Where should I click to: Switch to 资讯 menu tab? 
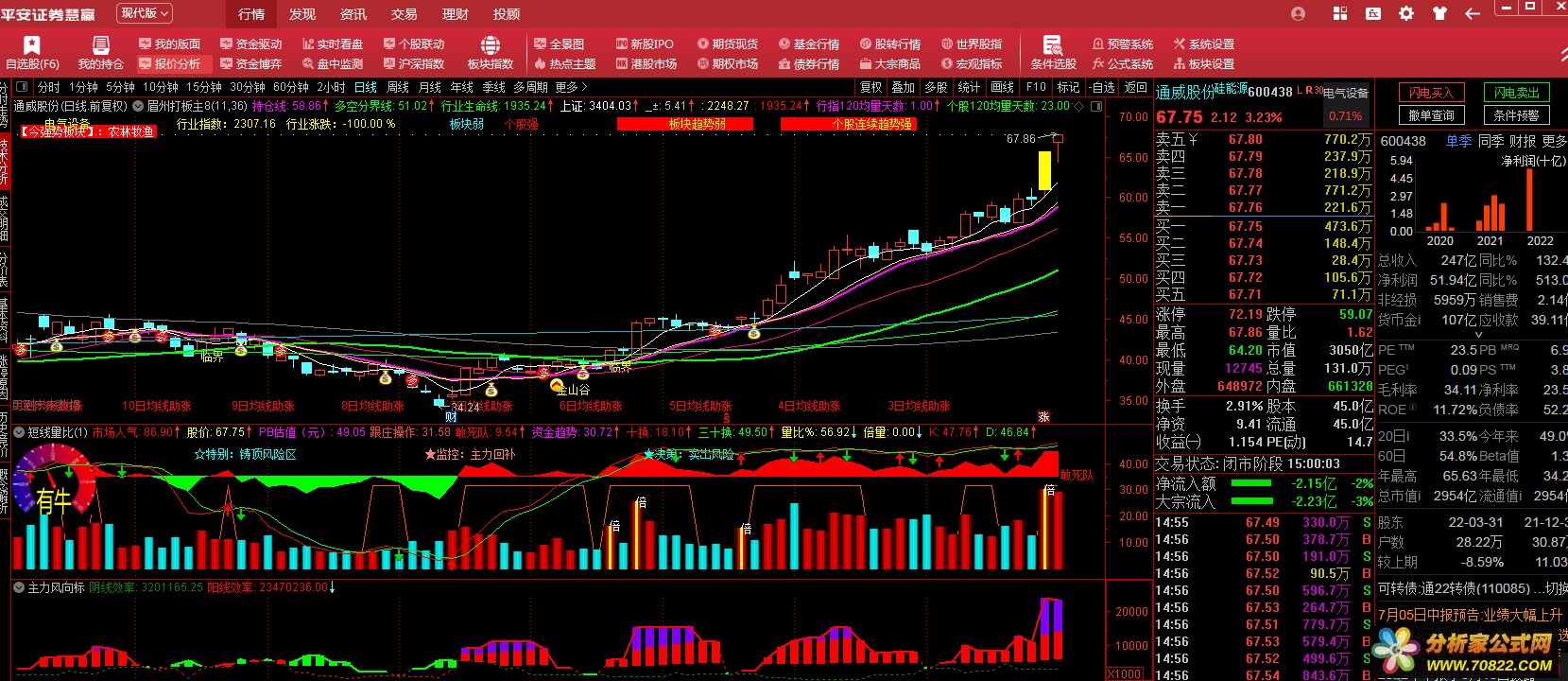click(353, 13)
